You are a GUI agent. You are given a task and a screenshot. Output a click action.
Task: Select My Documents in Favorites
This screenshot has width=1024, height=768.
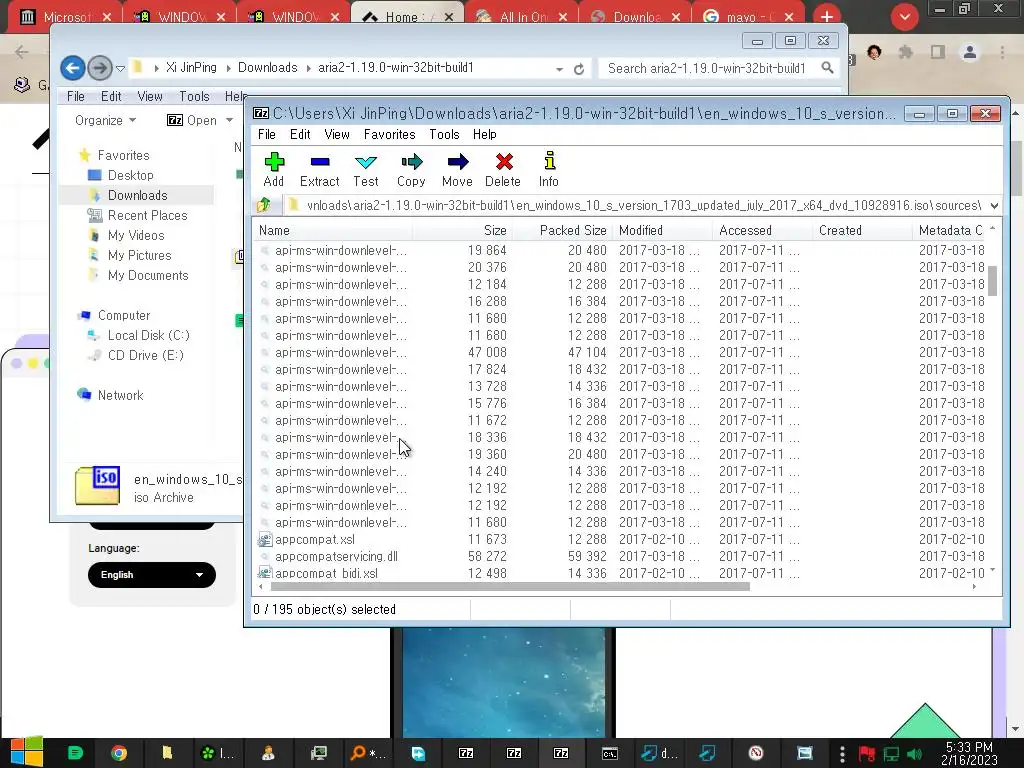(148, 276)
